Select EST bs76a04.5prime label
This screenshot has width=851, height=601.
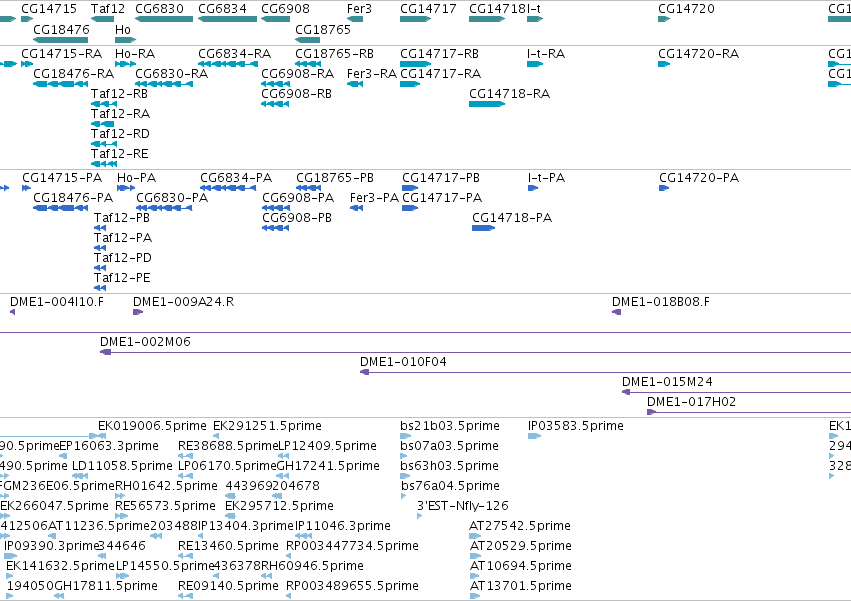pyautogui.click(x=450, y=486)
